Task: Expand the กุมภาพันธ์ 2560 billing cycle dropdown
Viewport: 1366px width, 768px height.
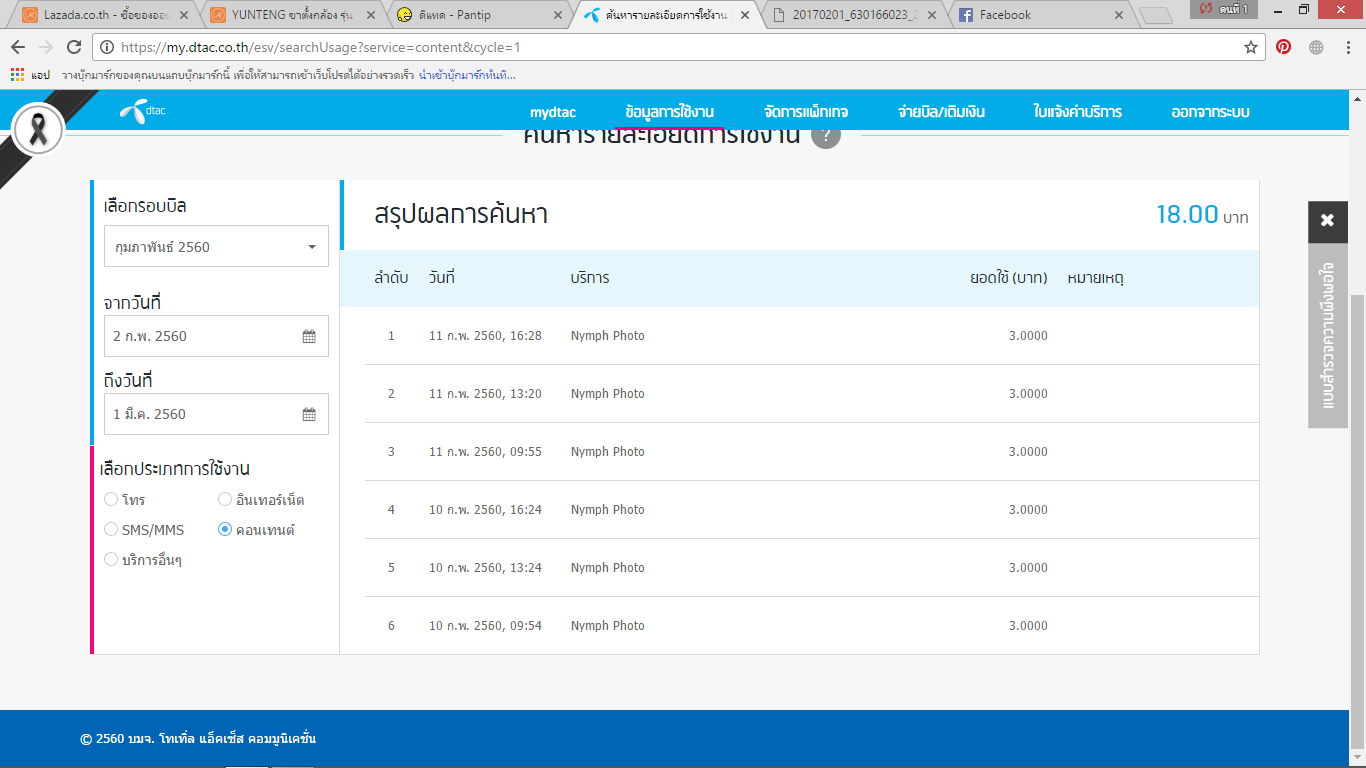Action: pyautogui.click(x=216, y=246)
